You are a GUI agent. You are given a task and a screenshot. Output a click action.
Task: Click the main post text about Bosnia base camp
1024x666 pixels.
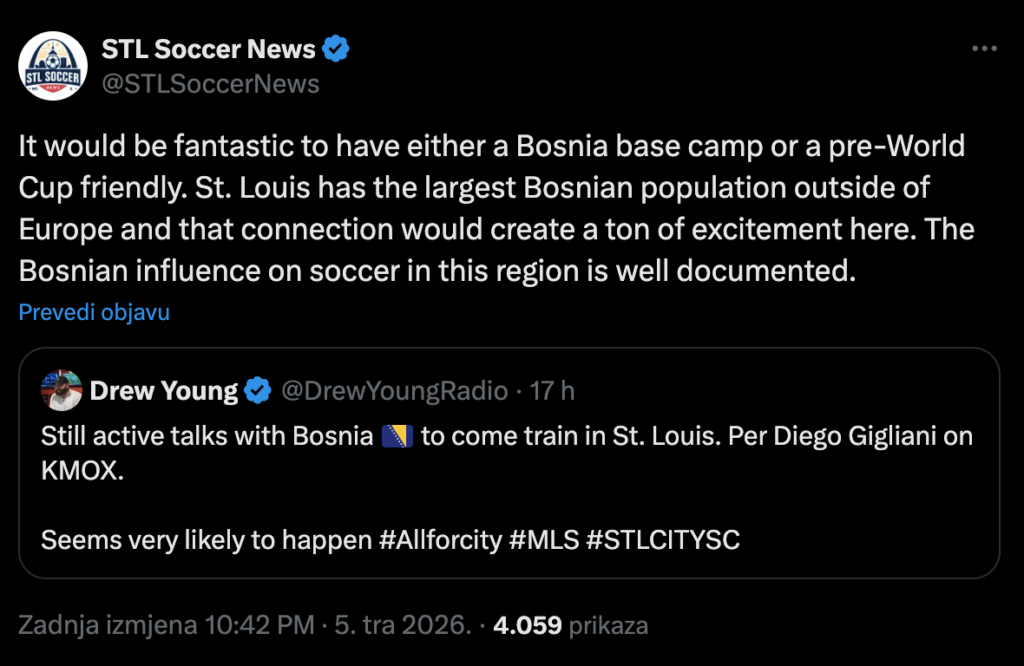[x=490, y=209]
